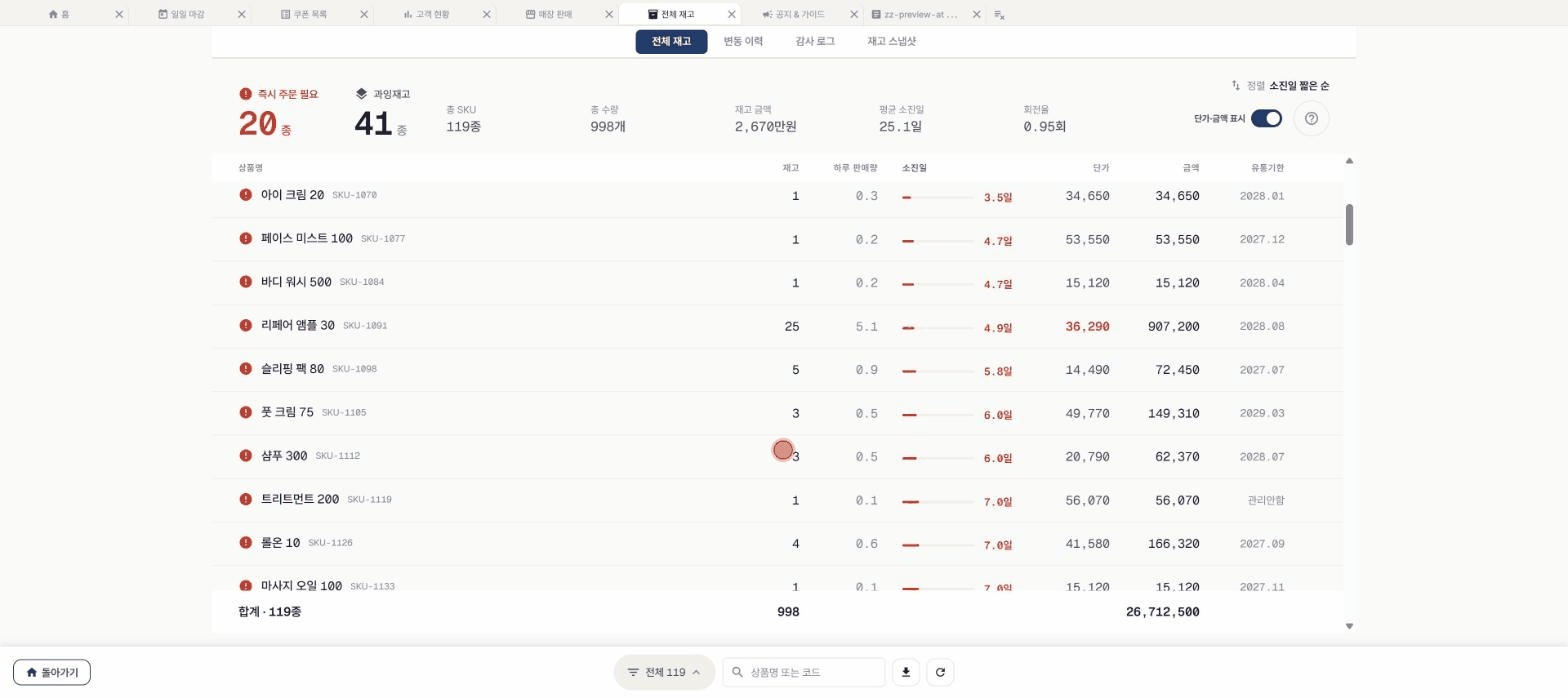This screenshot has height=698, width=1568.
Task: Open the 매장 판매 tab
Action: click(549, 14)
